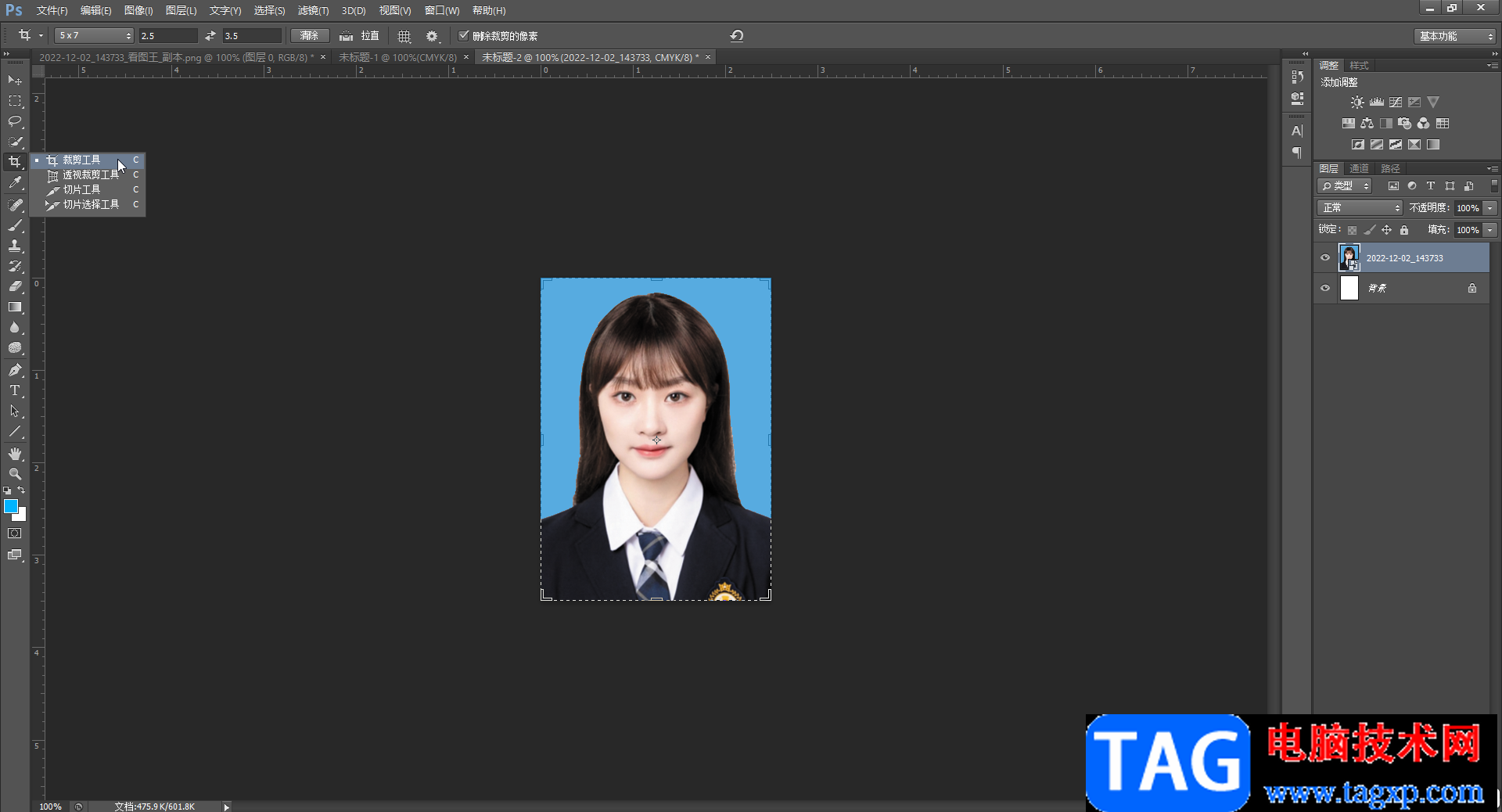The width and height of the screenshot is (1502, 812).
Task: Select the Horizontal Type tool
Action: pos(15,390)
